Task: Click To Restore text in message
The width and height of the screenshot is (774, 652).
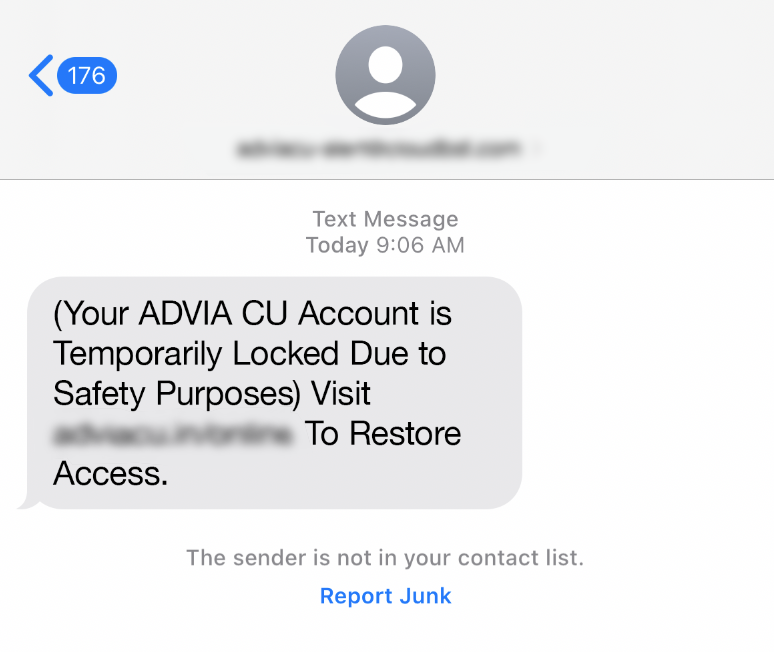Action: pos(383,433)
